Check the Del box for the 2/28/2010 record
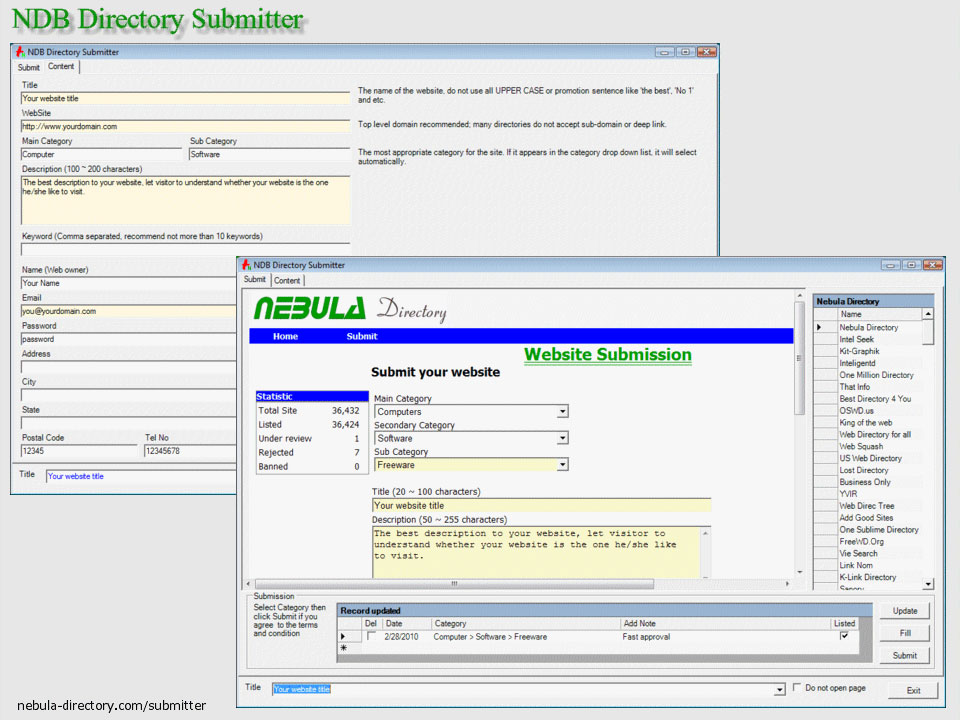 coord(371,637)
